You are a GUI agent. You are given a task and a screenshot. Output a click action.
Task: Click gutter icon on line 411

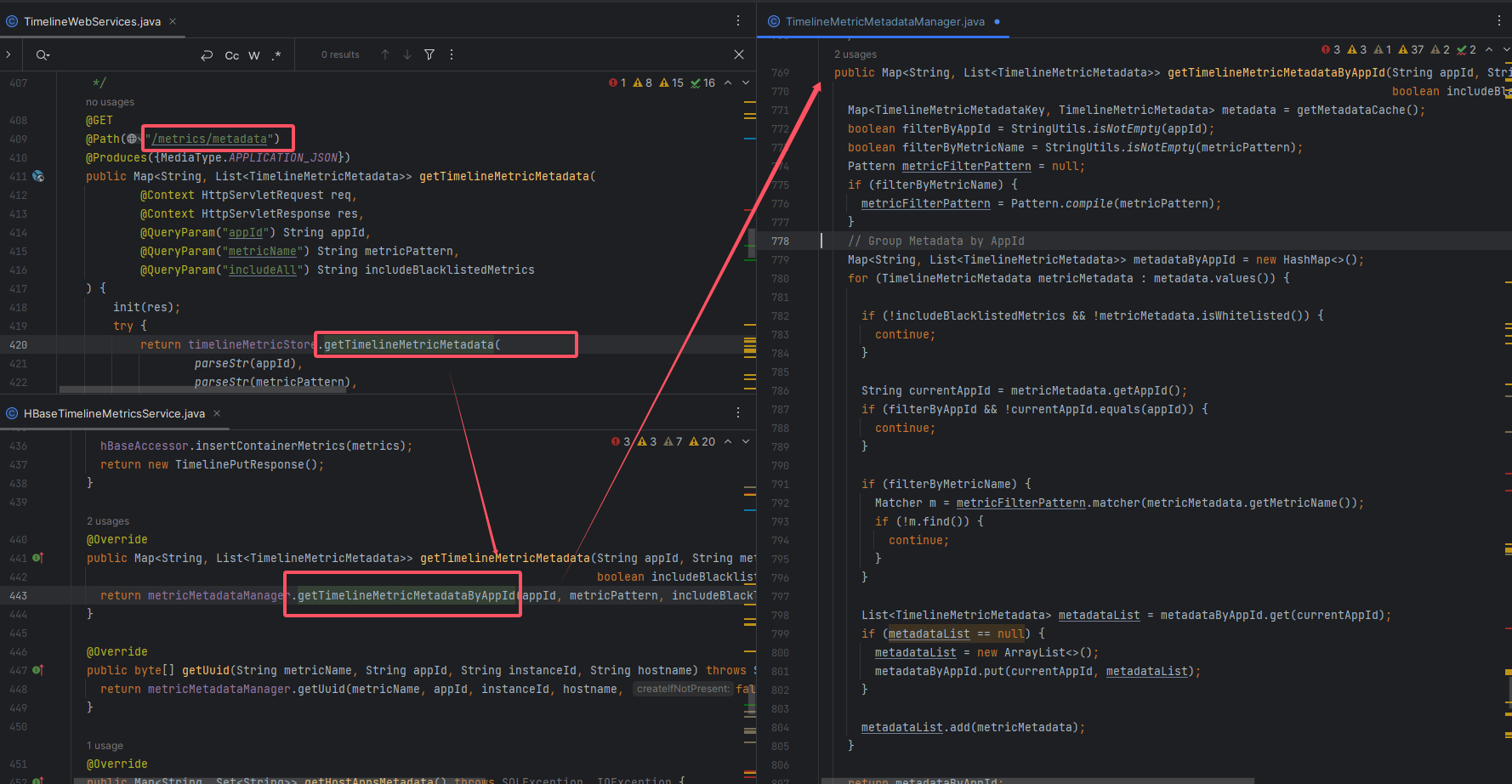click(38, 176)
